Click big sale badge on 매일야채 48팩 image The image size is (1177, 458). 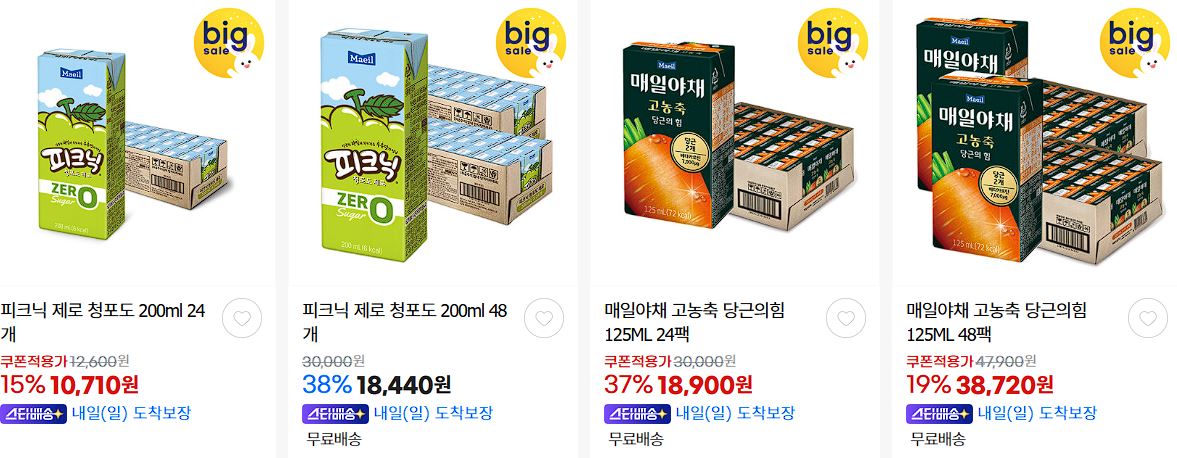pyautogui.click(x=1135, y=43)
